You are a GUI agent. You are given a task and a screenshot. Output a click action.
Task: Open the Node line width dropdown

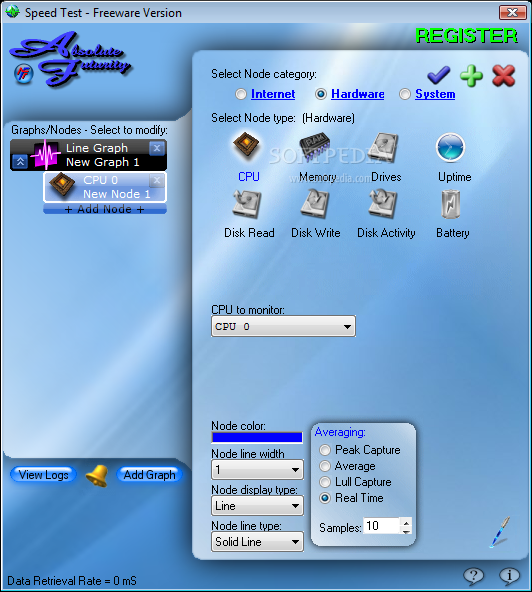(257, 470)
